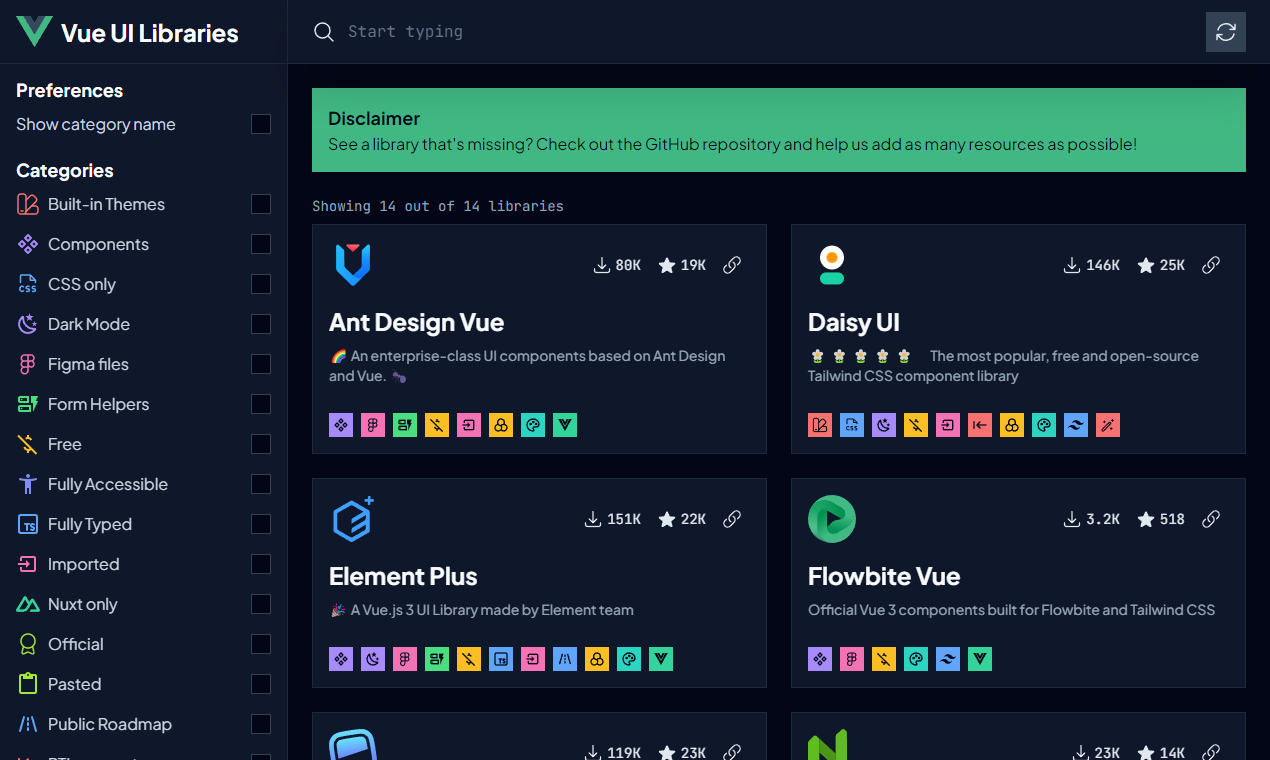The width and height of the screenshot is (1270, 760).
Task: Click the green Vue tag on Ant Design Vue
Action: [565, 425]
